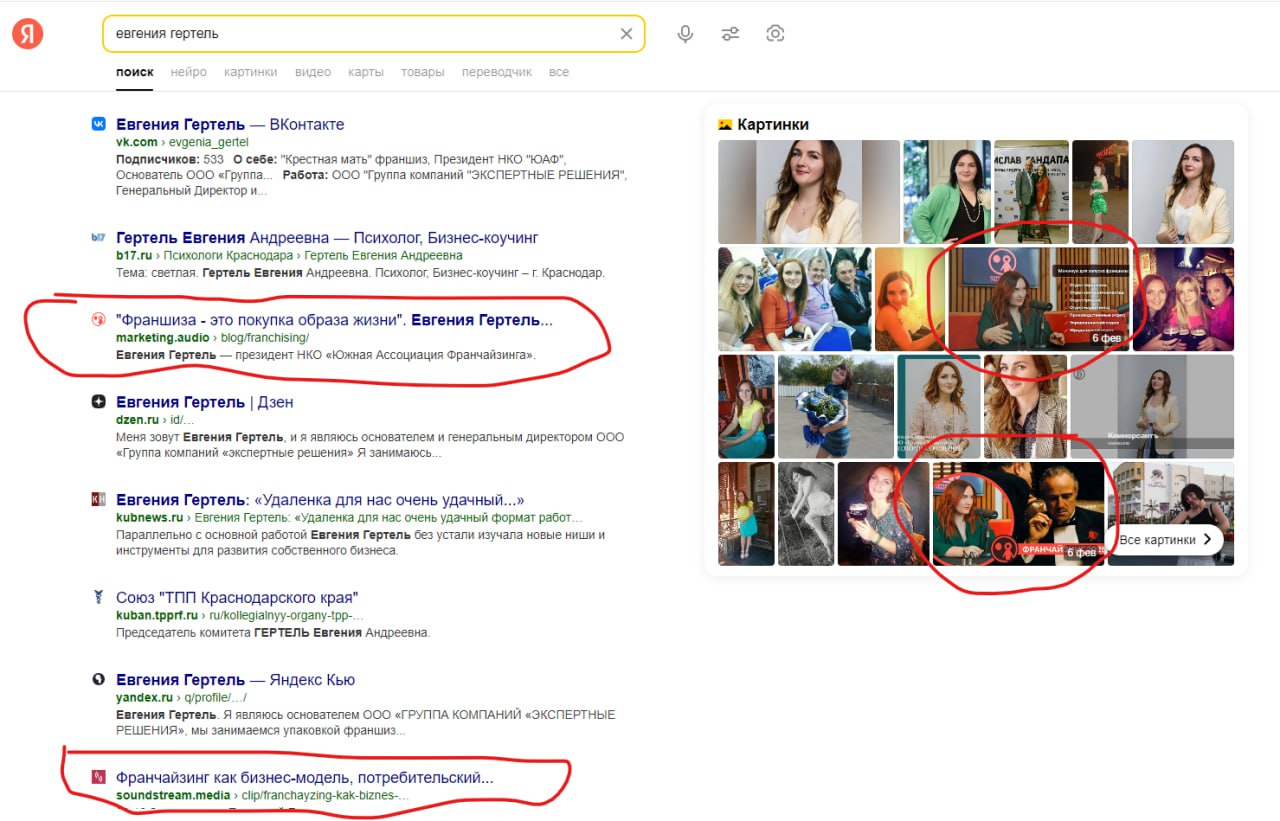Open thumbnail of woman in green blazer
This screenshot has height=821, width=1280.
tap(947, 192)
